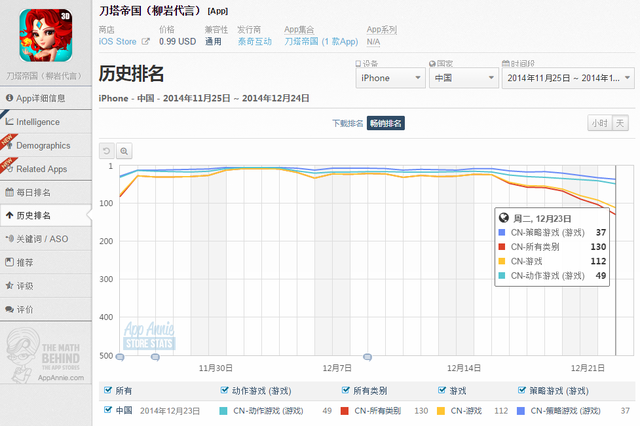Open 评价 sidebar item
Viewport: 640px width, 426px height.
(x=46, y=309)
